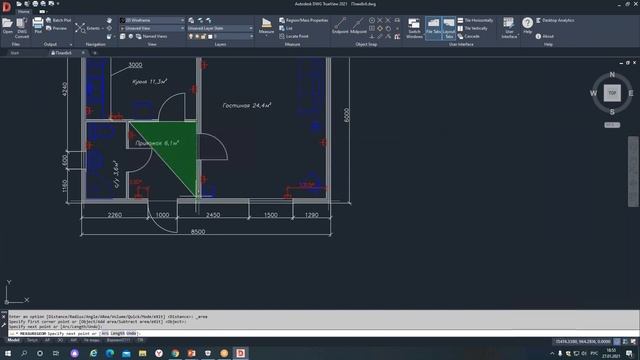Click the navigation bar on right edge

[633, 172]
